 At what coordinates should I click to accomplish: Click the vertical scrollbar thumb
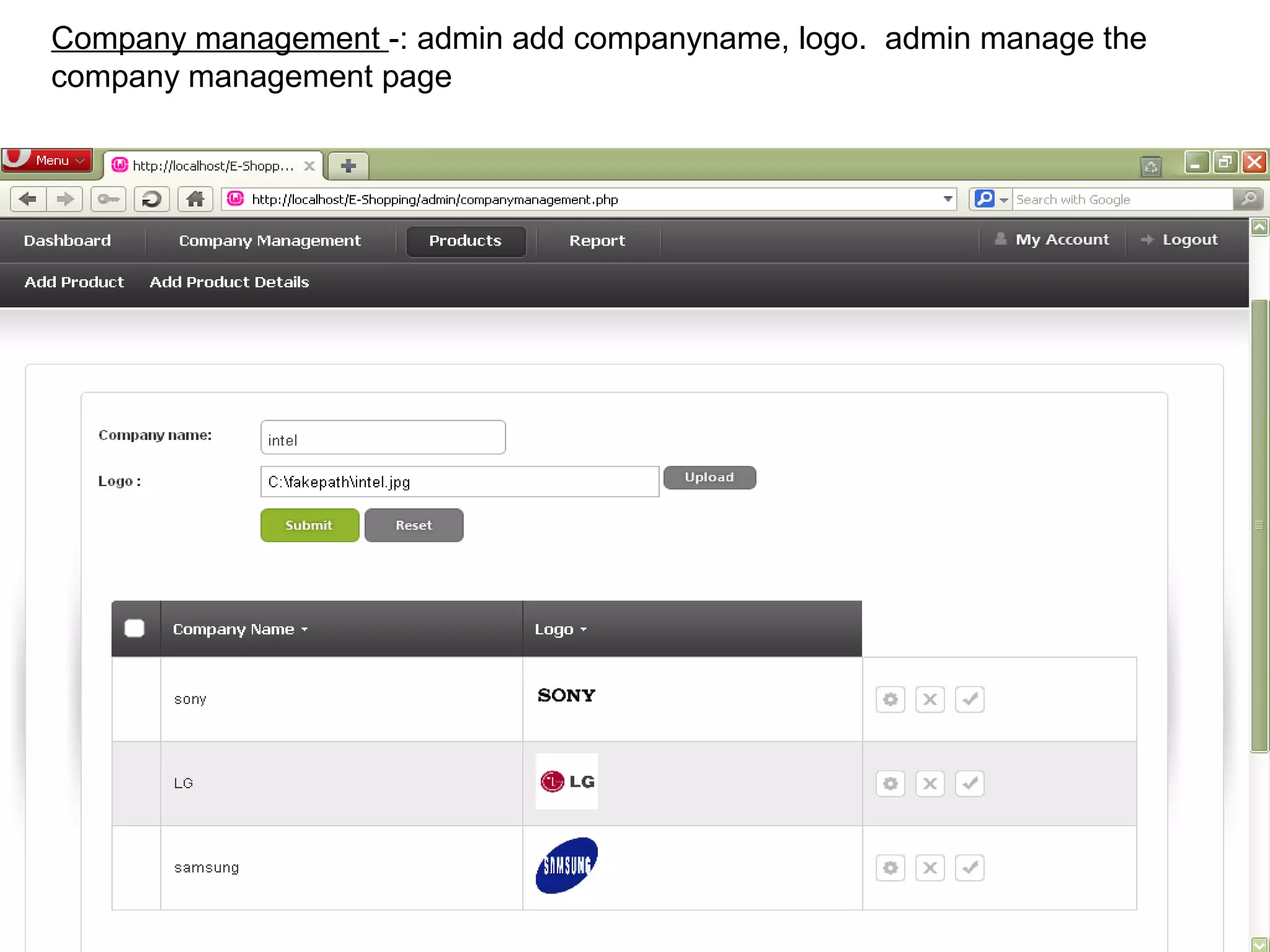(1259, 526)
